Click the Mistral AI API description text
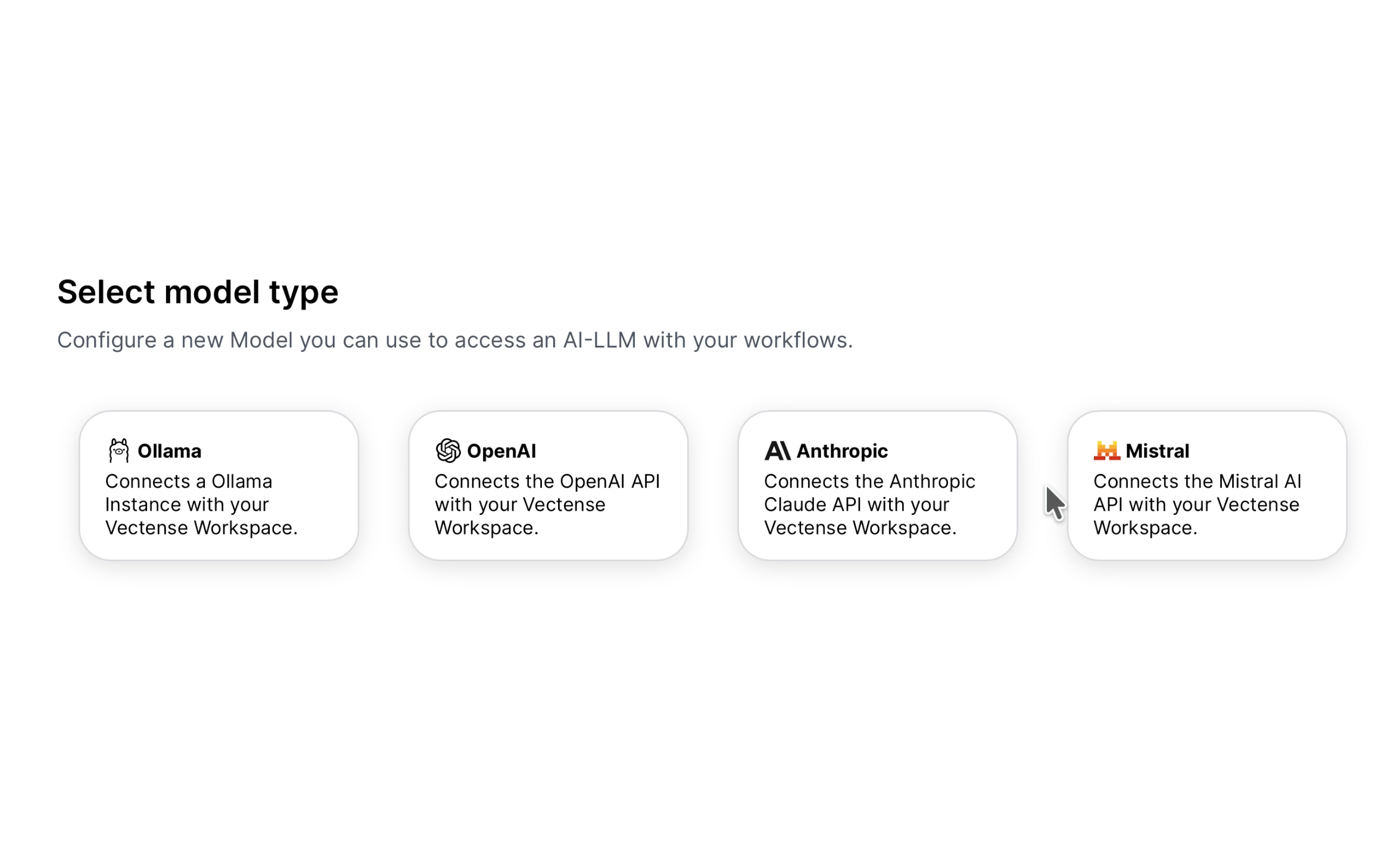The height and width of the screenshot is (863, 1400). point(1197,505)
